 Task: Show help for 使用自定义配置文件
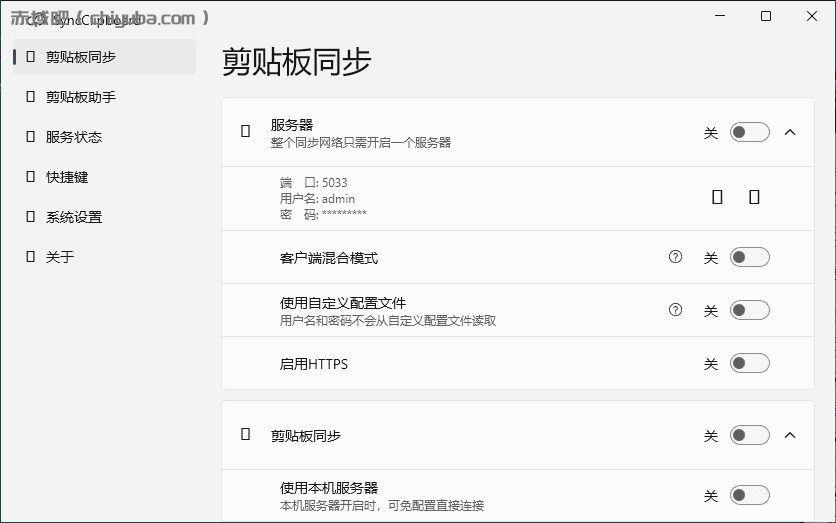coord(675,310)
